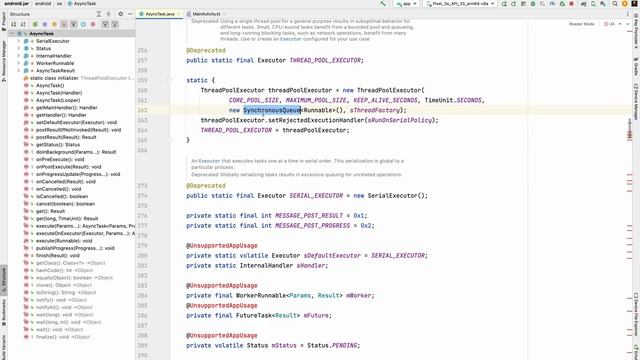This screenshot has height=360, width=640.
Task: Open Structure panel gear settings
Action: [x=120, y=14]
